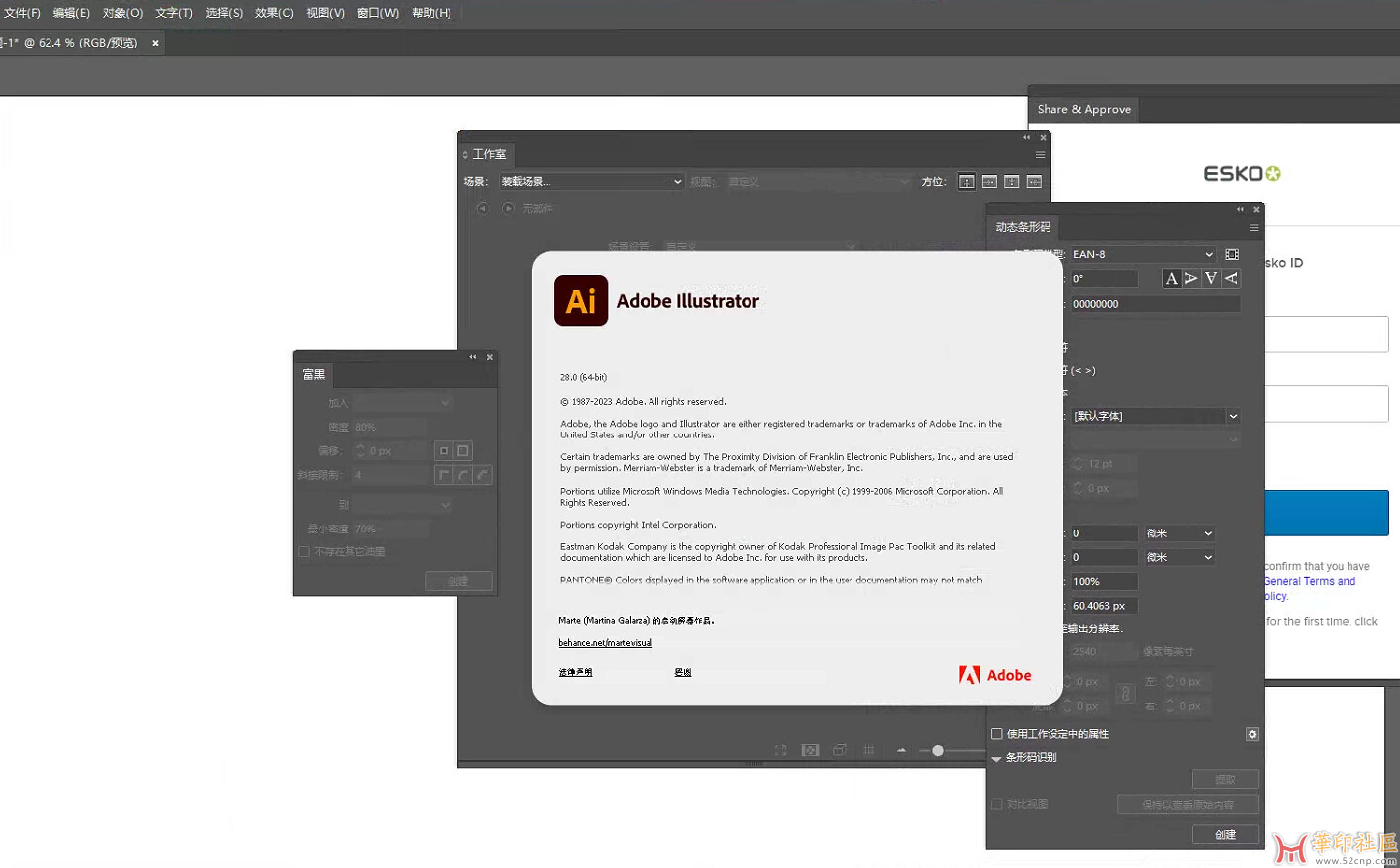
Task: Open the 到 dropdown in 富黑 panel
Action: [403, 505]
